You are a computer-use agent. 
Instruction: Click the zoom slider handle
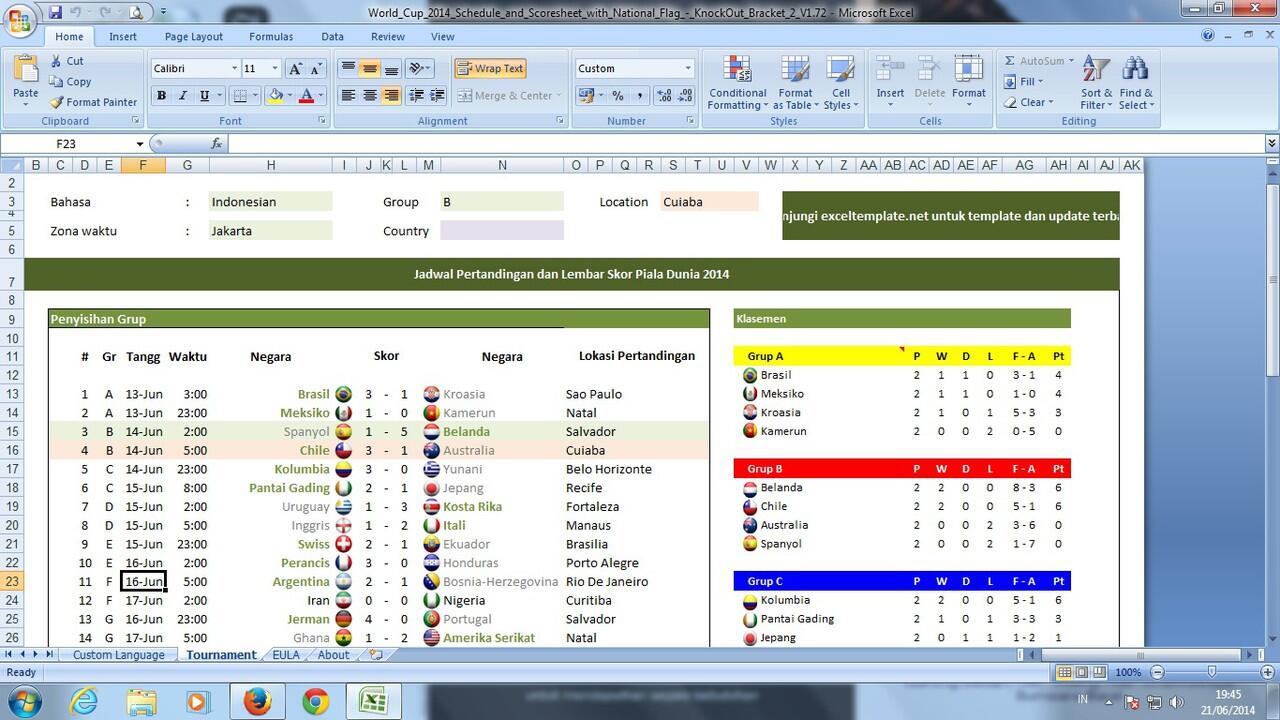(x=1211, y=672)
